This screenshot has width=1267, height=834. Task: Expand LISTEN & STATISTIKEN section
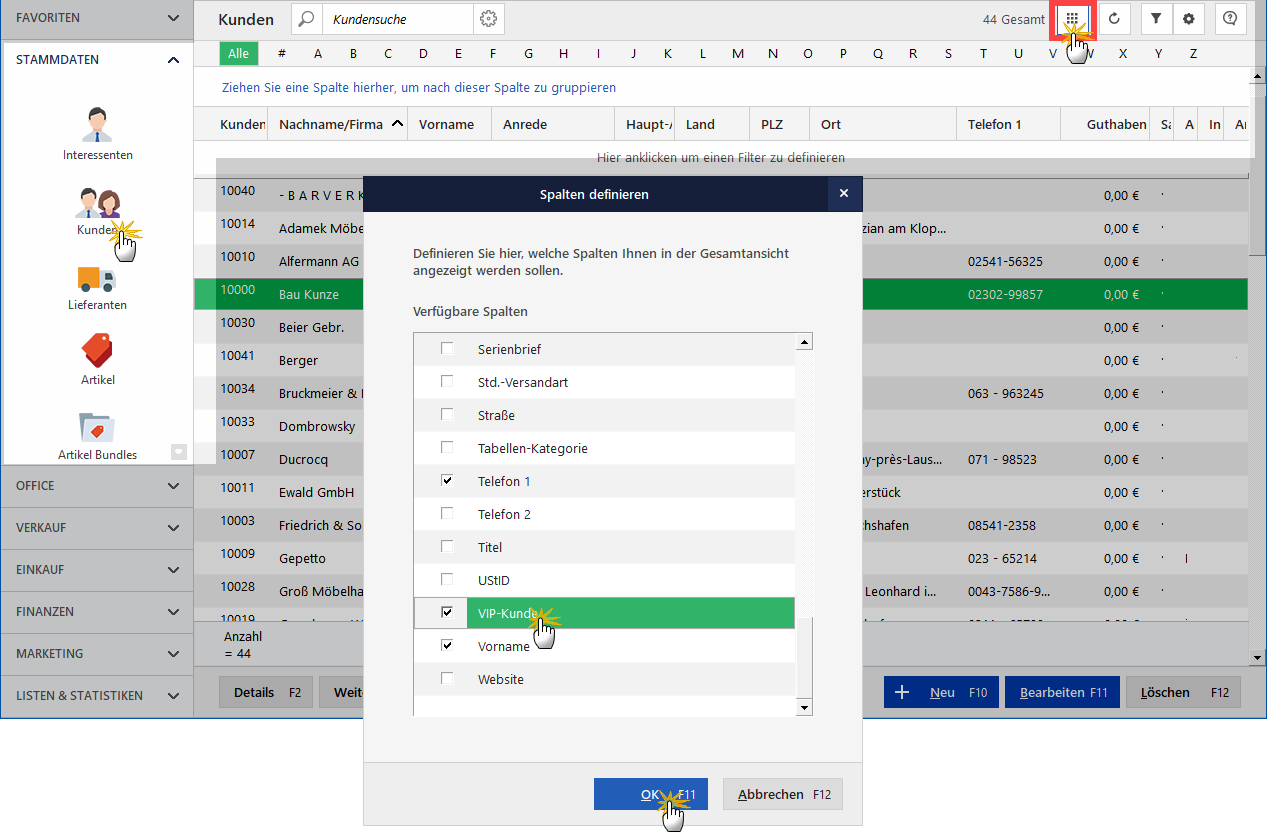[97, 696]
